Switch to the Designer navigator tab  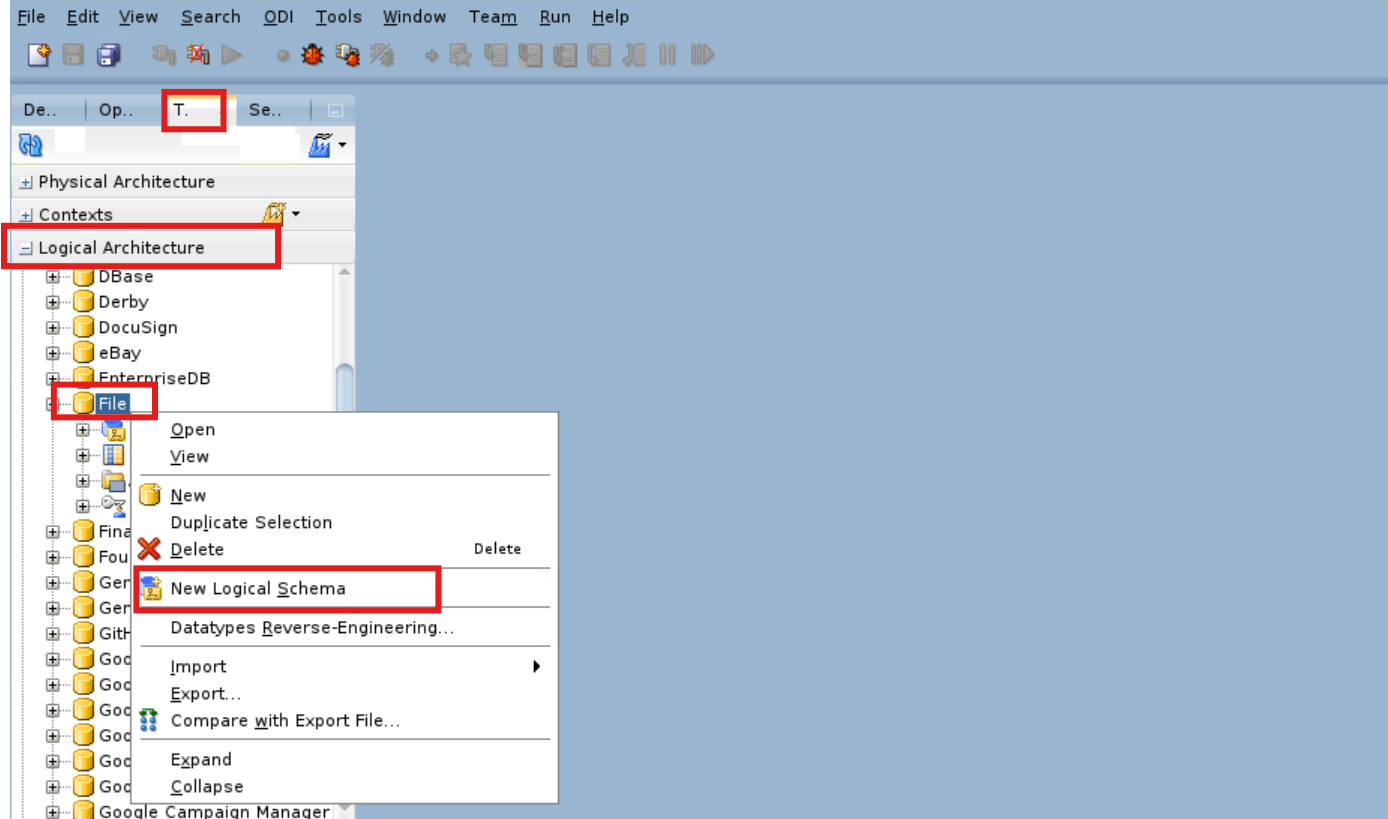(38, 110)
